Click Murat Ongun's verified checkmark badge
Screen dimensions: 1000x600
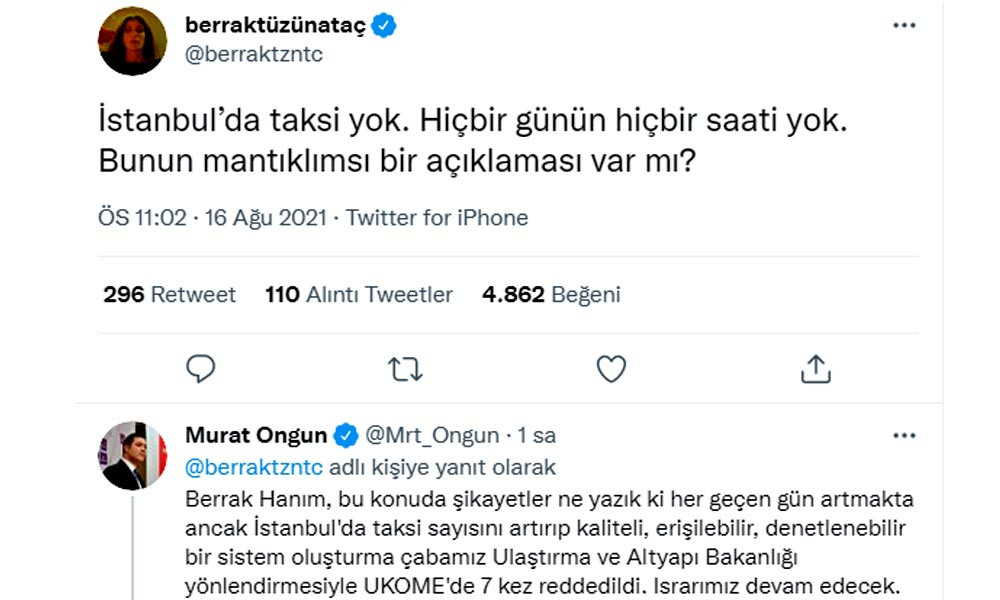(x=345, y=434)
